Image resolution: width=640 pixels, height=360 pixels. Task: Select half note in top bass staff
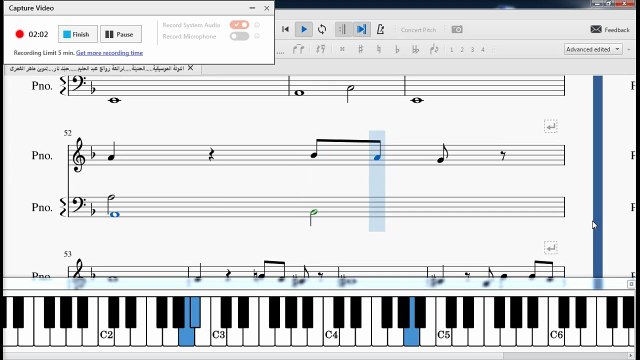point(350,89)
